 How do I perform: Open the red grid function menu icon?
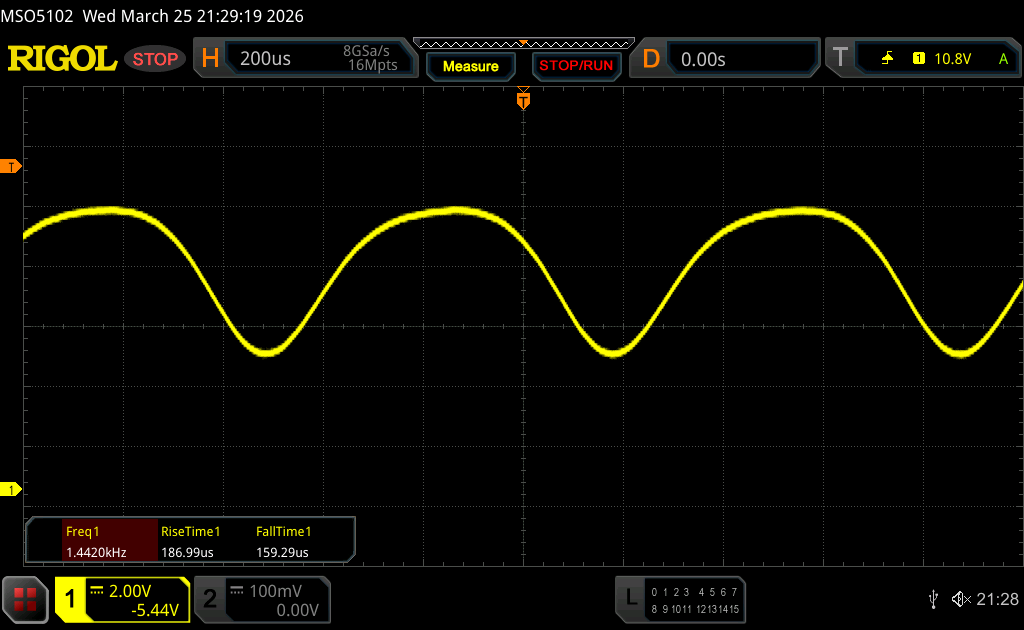point(25,599)
